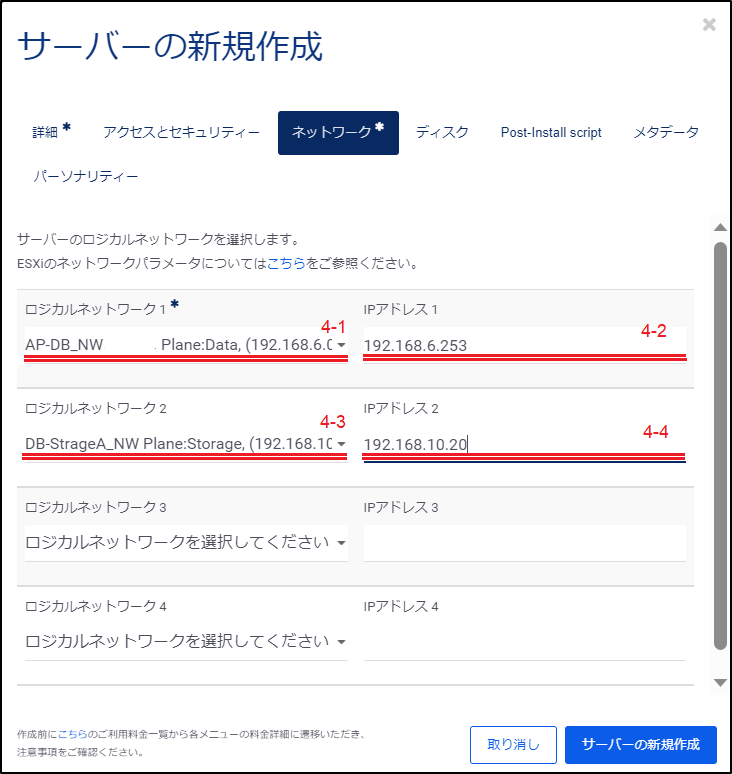Switch to アクセスとセキュリティー tab

(181, 132)
